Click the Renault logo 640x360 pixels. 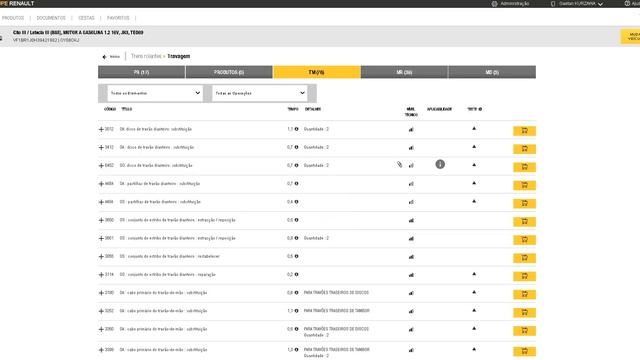click(x=17, y=3)
